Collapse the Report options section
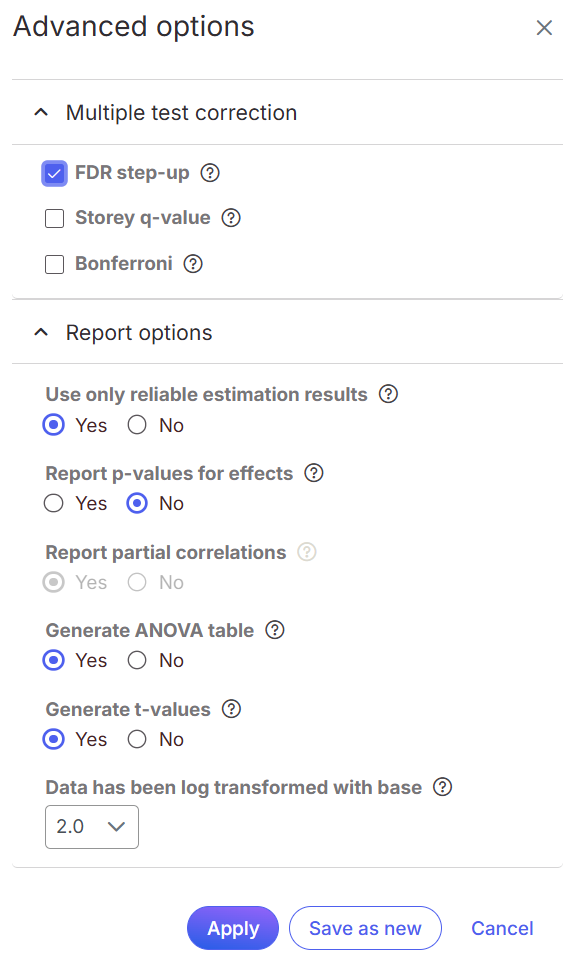 pyautogui.click(x=41, y=333)
